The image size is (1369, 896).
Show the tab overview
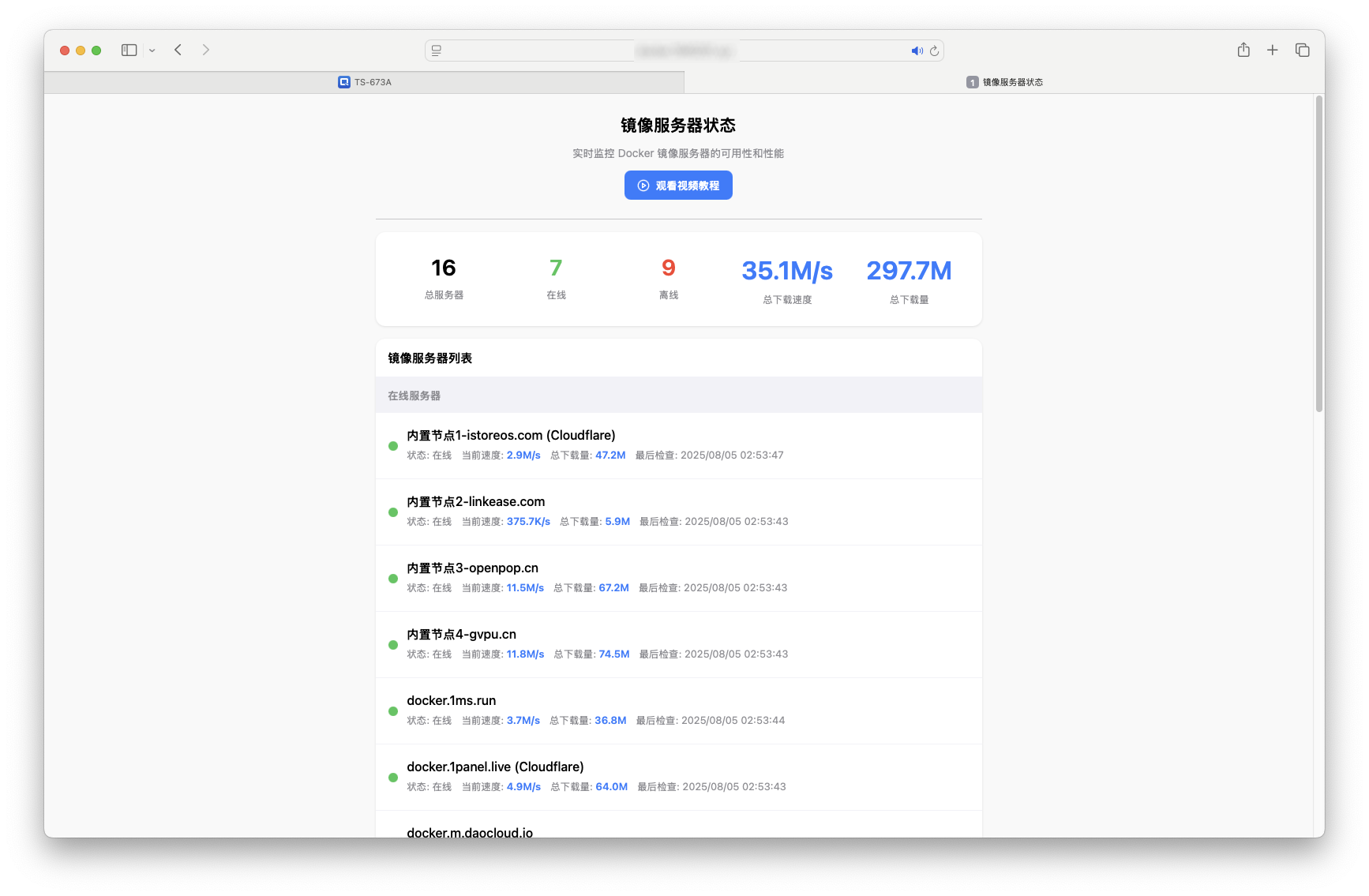1302,49
